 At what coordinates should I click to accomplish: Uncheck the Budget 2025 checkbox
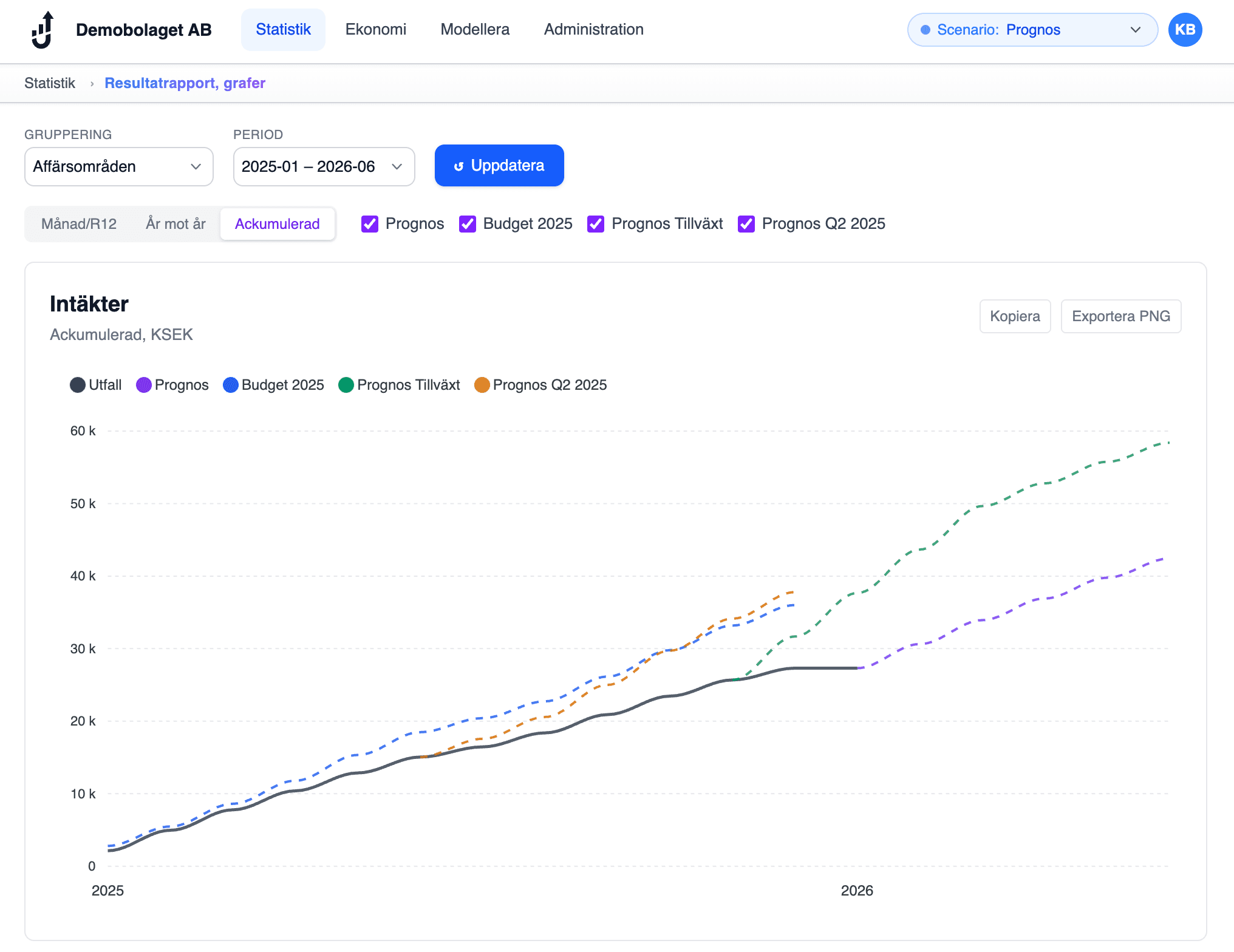[x=468, y=224]
